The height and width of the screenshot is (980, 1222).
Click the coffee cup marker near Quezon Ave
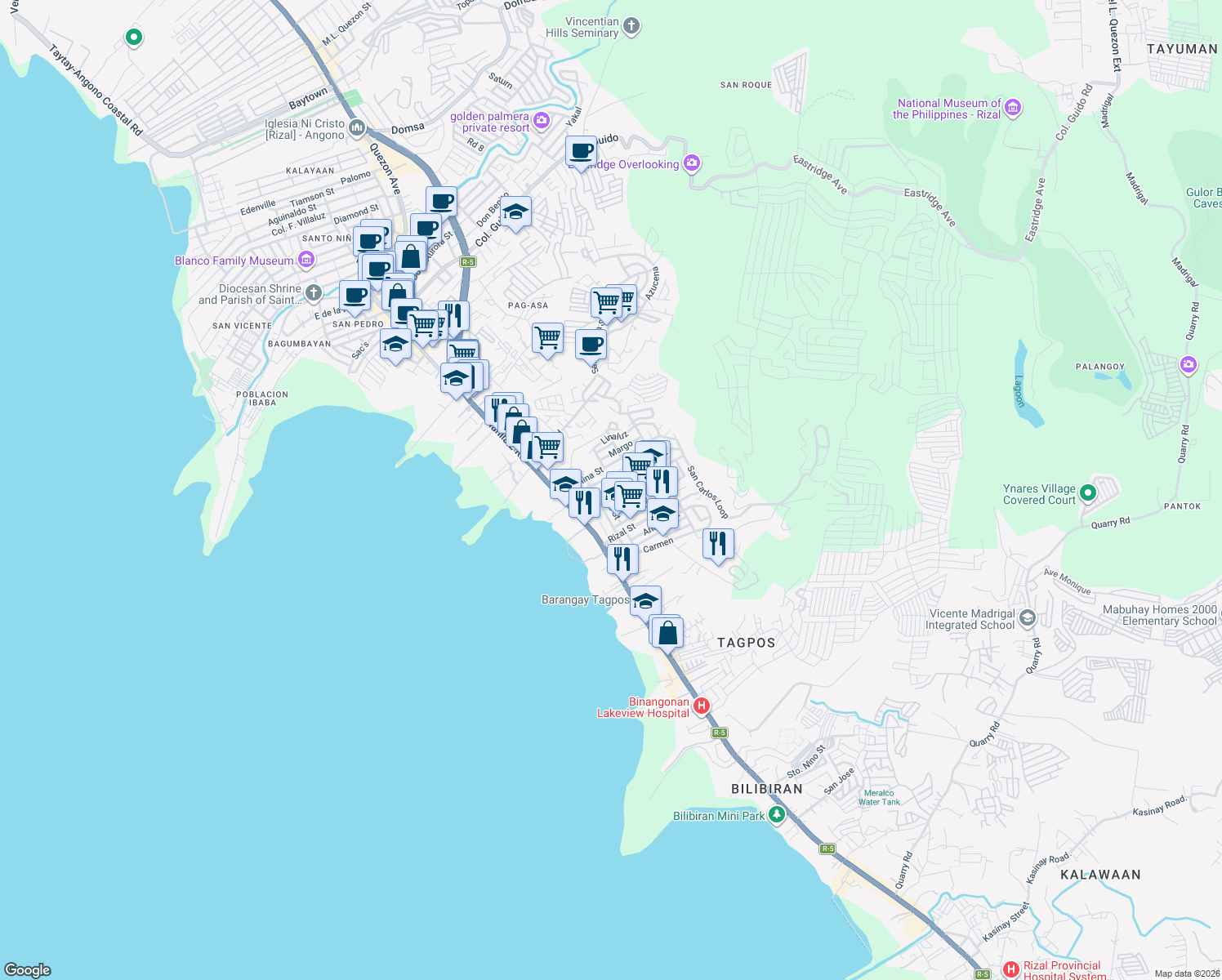439,201
